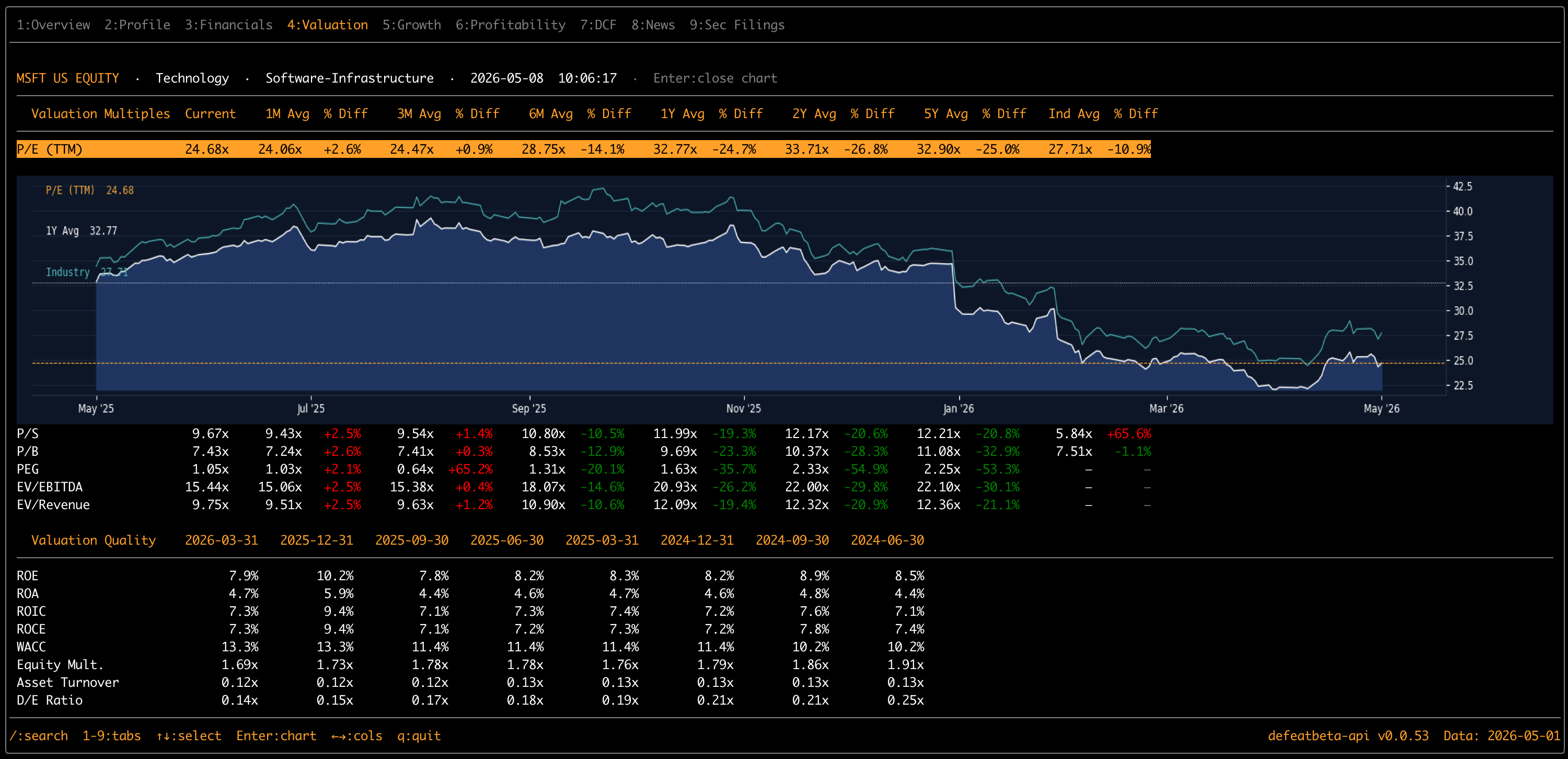The width and height of the screenshot is (1568, 759).
Task: Click the Jan '26 x-axis label
Action: (958, 408)
